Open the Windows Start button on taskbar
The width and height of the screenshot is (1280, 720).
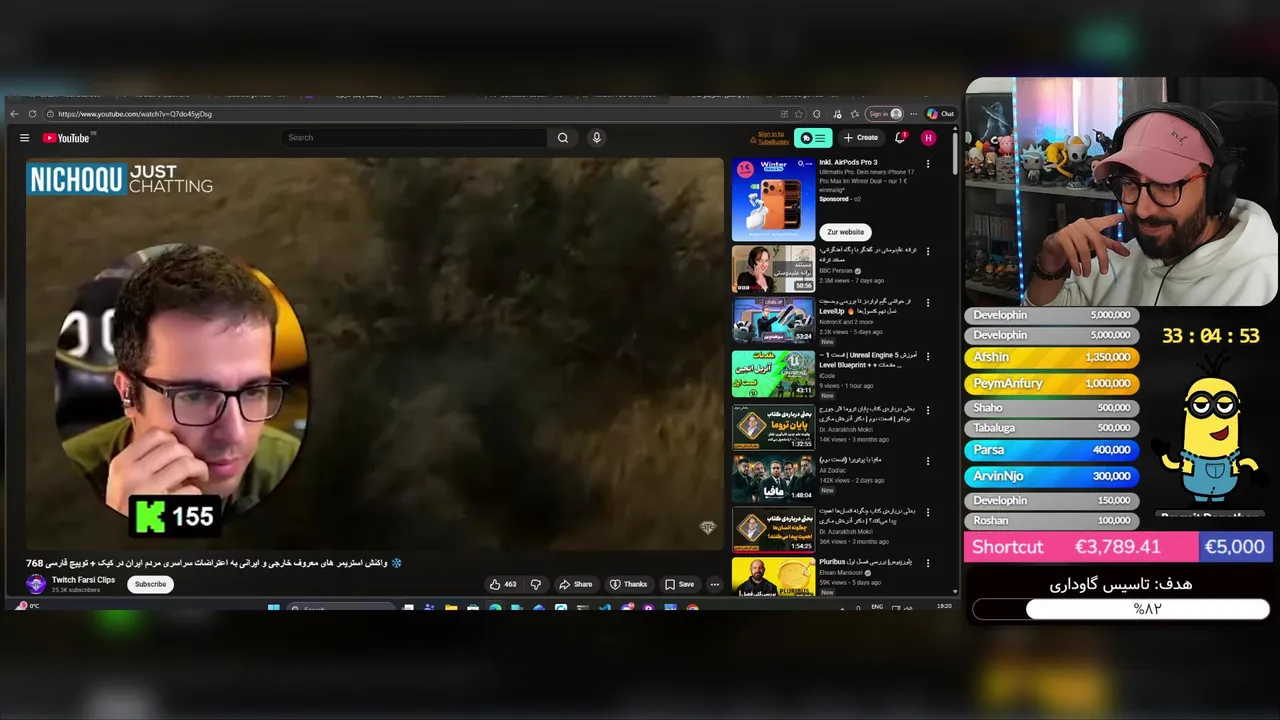[273, 607]
